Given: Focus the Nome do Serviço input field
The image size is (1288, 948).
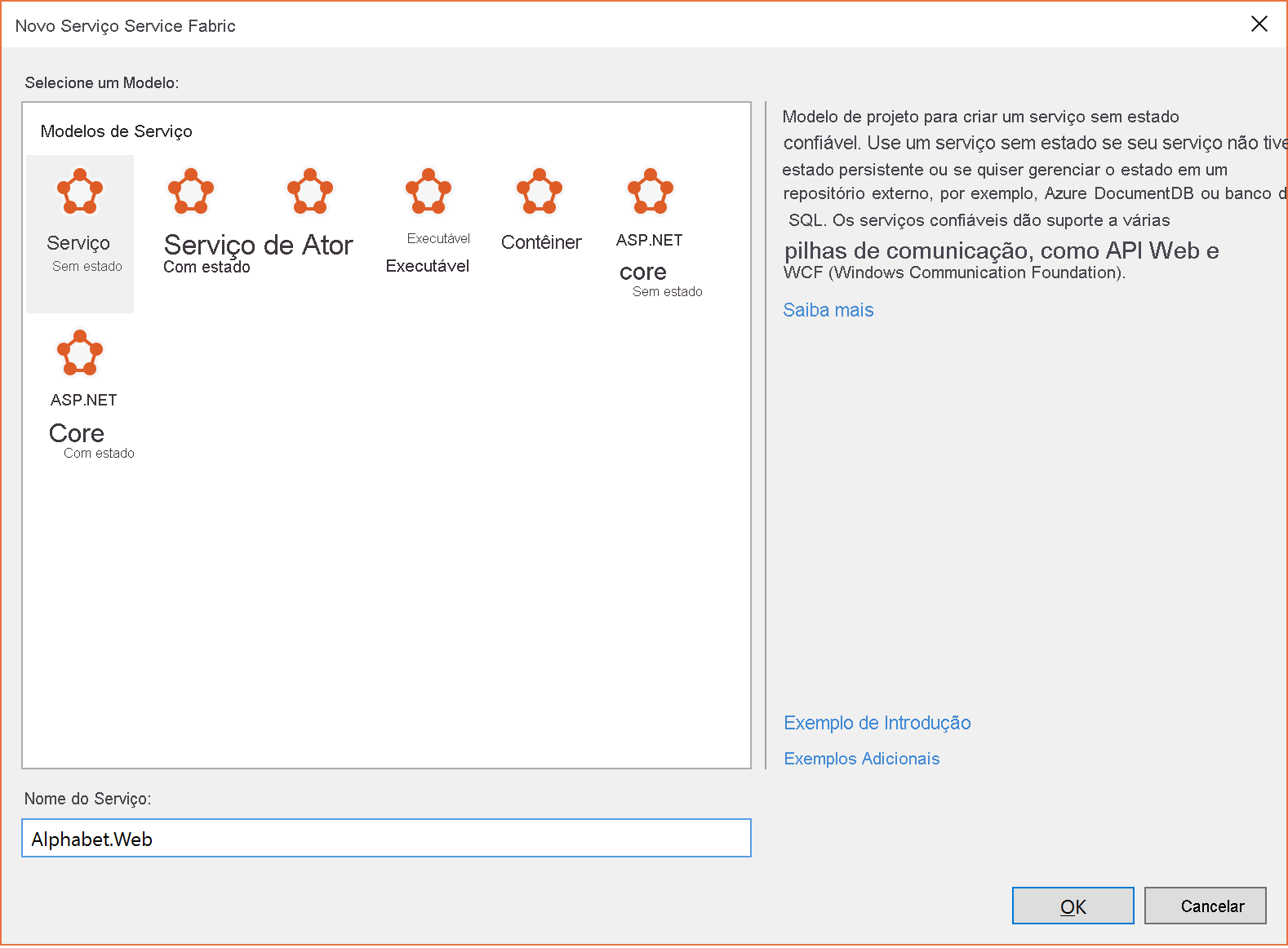Looking at the screenshot, I should 386,838.
